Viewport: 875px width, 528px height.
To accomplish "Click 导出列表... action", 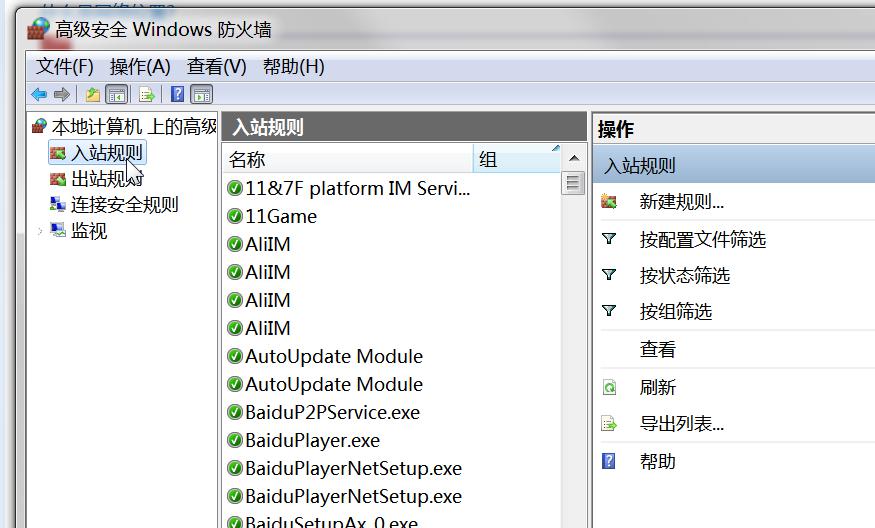I will 681,424.
